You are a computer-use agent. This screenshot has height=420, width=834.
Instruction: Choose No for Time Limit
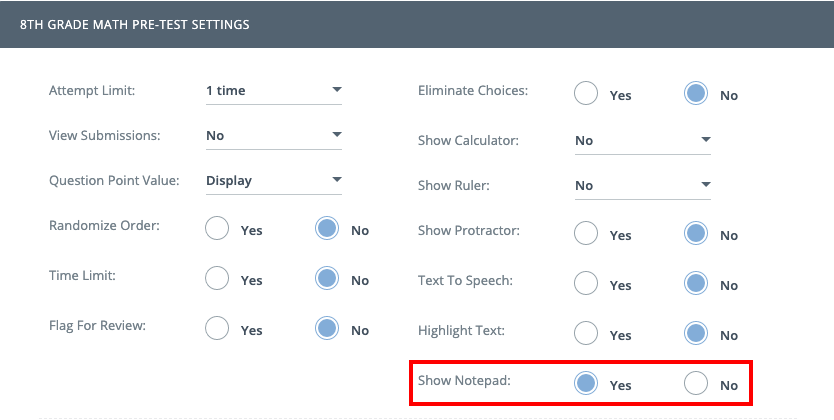(x=327, y=280)
